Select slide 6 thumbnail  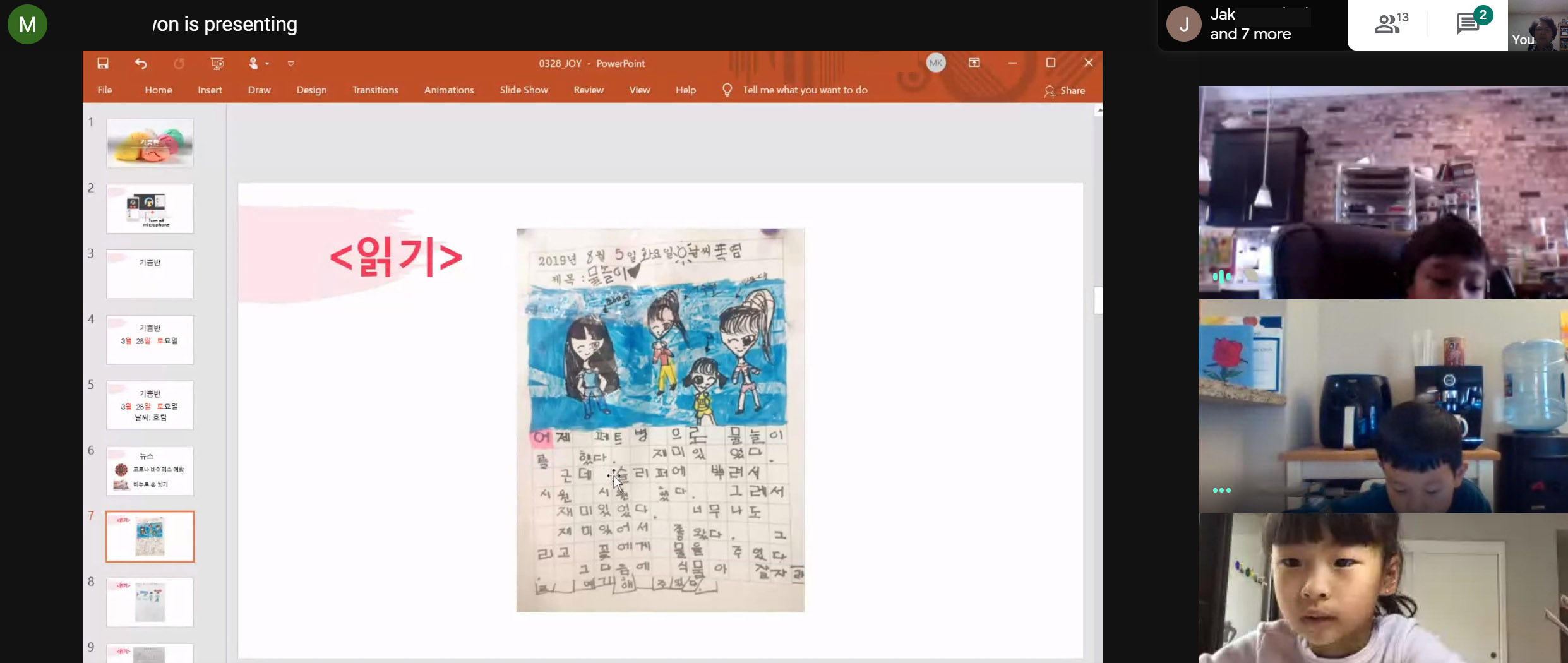150,471
